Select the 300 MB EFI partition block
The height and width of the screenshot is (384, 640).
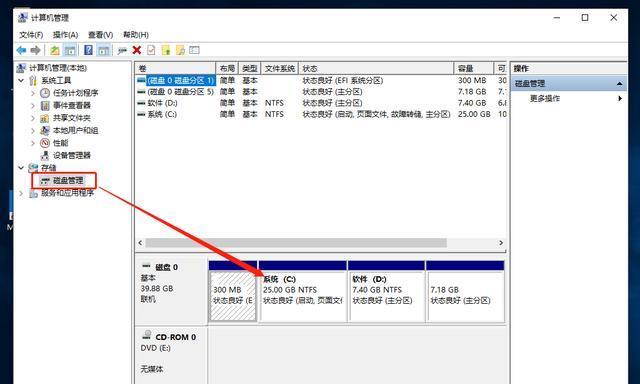click(233, 292)
